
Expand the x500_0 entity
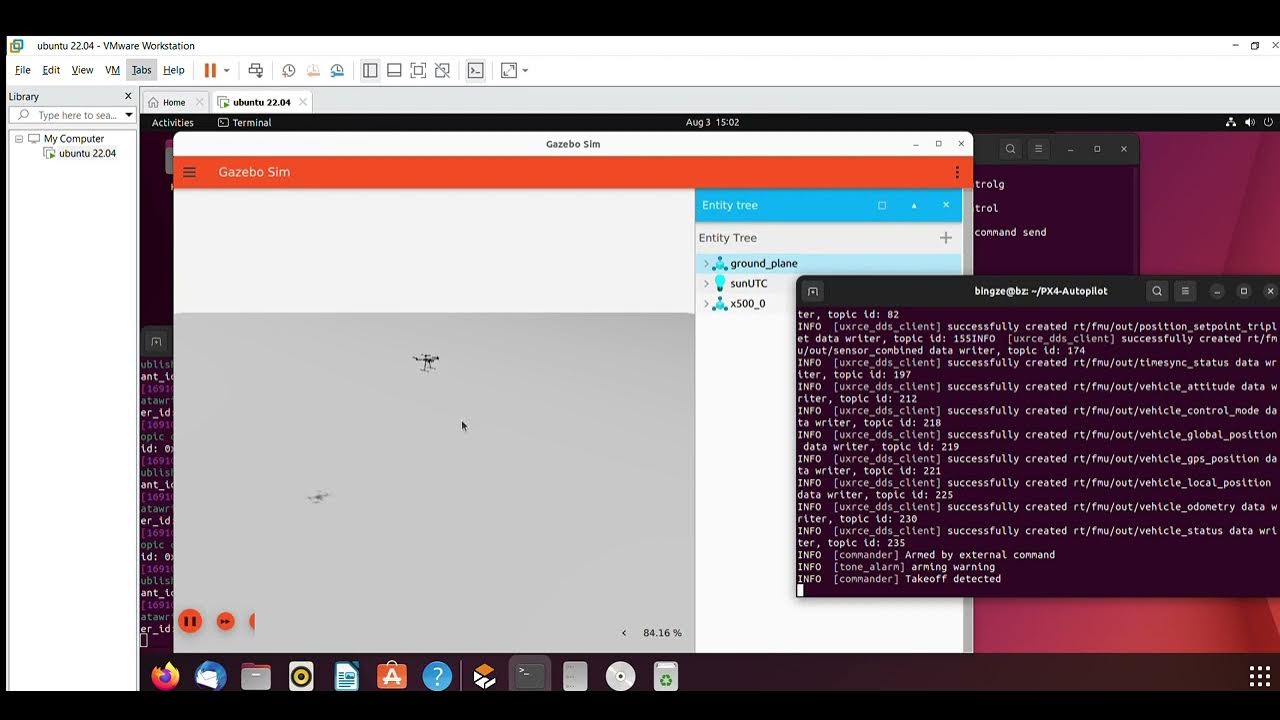click(x=706, y=304)
